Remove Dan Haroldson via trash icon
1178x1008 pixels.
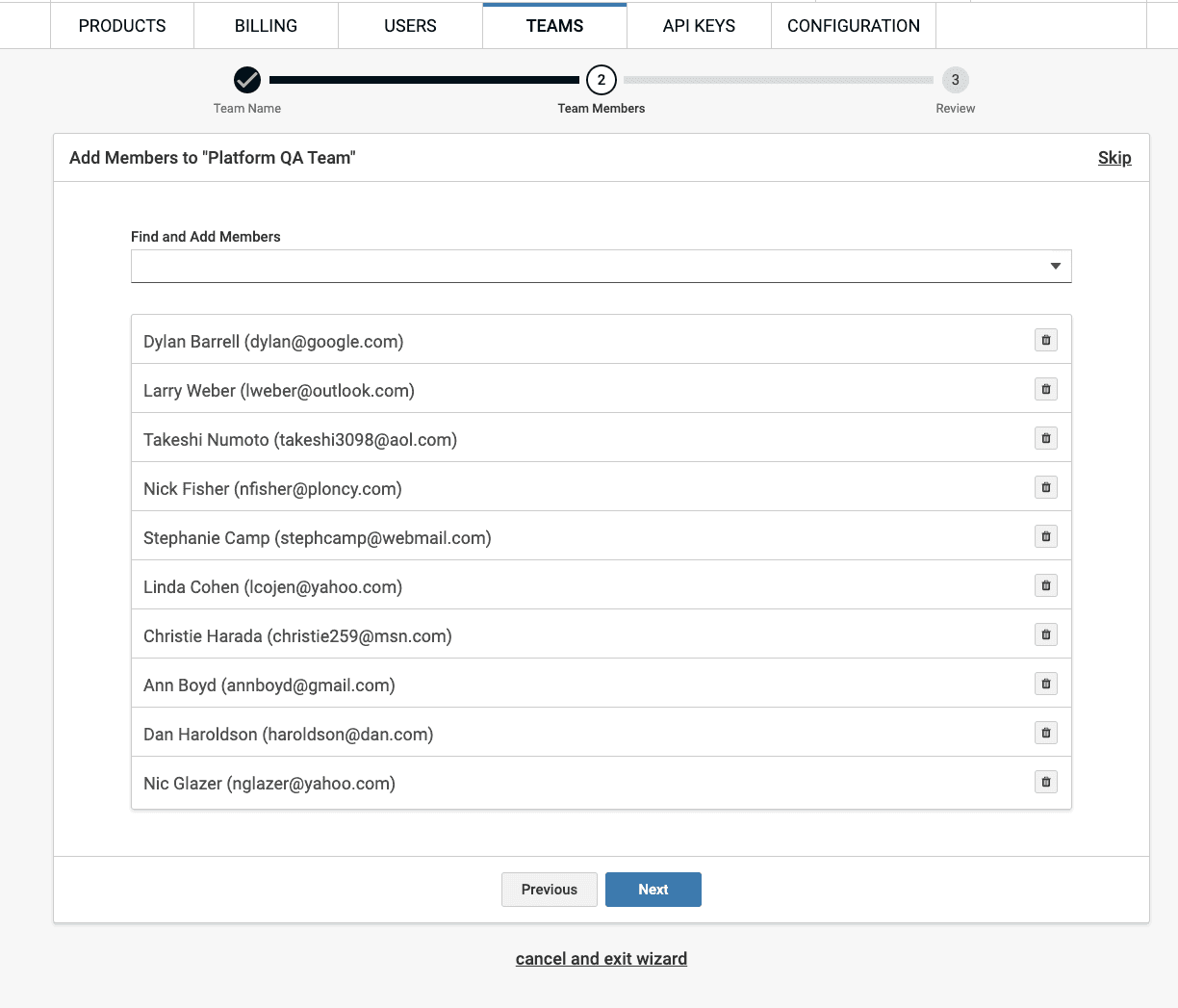pyautogui.click(x=1045, y=733)
